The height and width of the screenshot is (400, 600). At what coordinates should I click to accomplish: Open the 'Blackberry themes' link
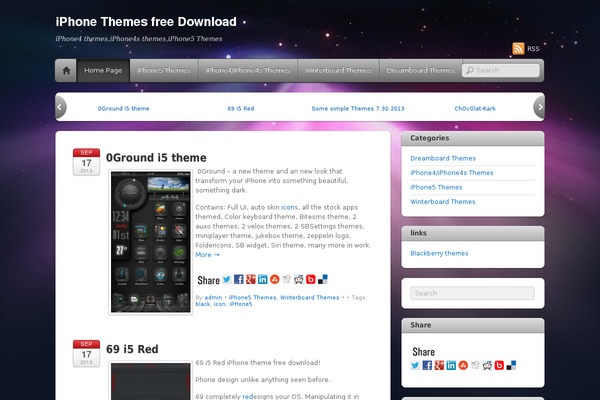[x=439, y=253]
